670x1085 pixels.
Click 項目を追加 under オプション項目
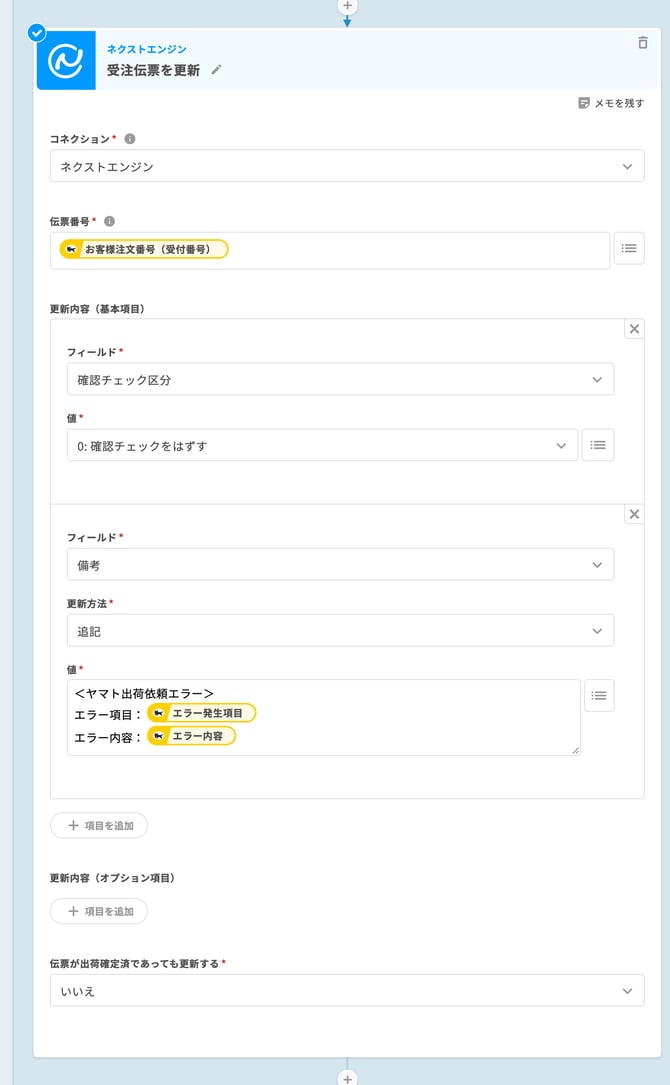[99, 911]
